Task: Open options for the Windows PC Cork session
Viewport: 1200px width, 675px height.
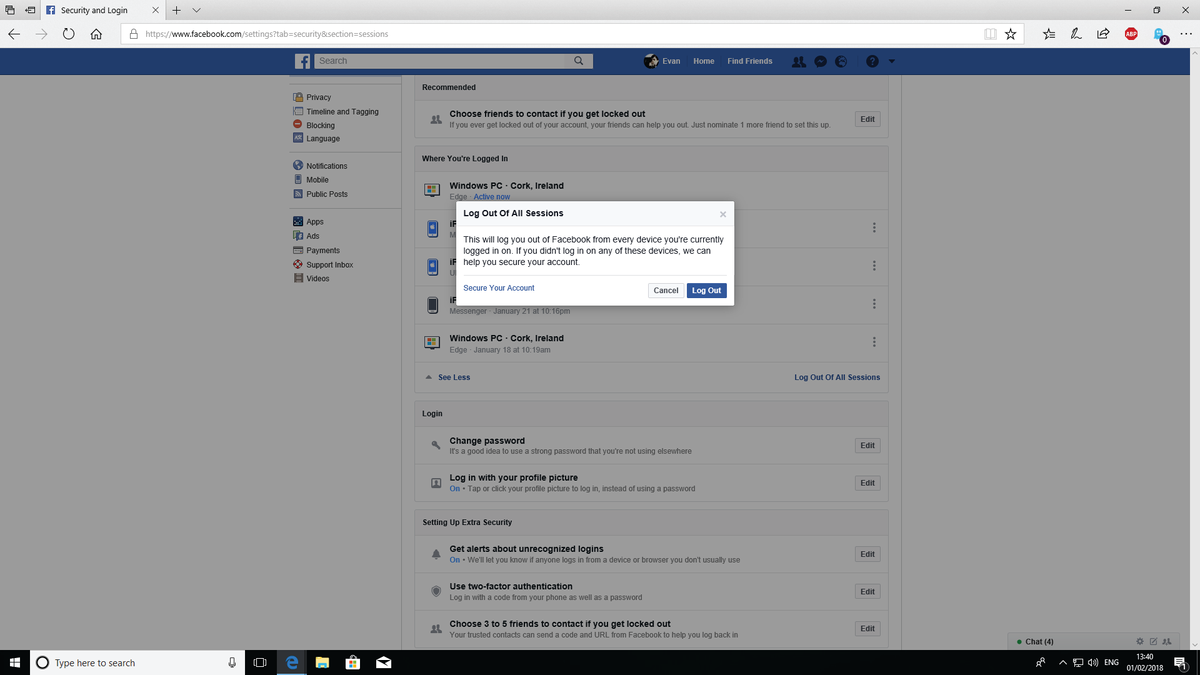Action: click(873, 341)
